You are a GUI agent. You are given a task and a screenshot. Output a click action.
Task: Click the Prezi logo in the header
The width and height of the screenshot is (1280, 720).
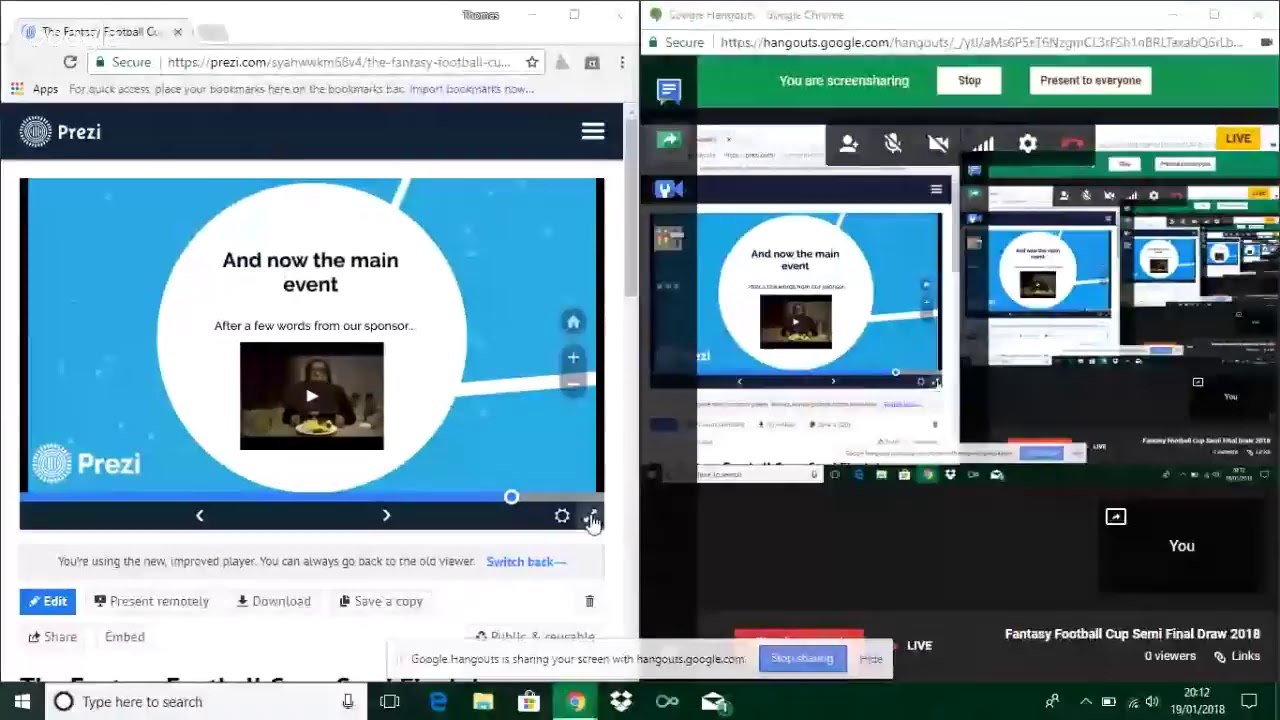click(x=60, y=132)
